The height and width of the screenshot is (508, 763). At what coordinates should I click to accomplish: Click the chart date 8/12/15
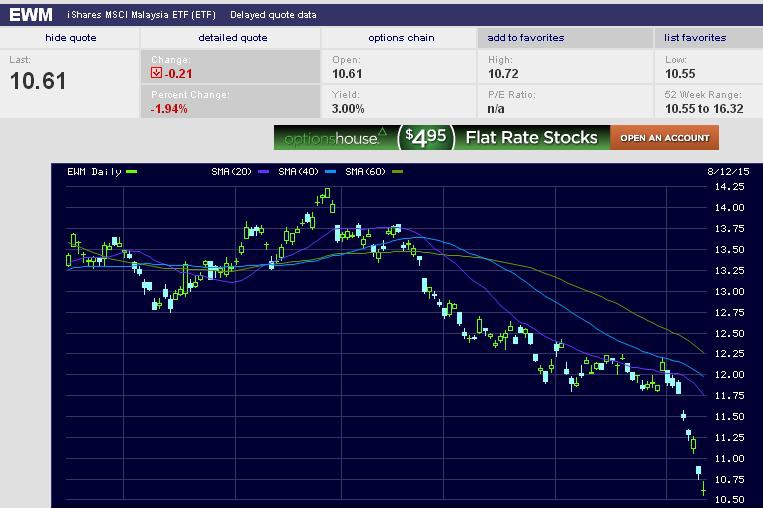tap(728, 172)
